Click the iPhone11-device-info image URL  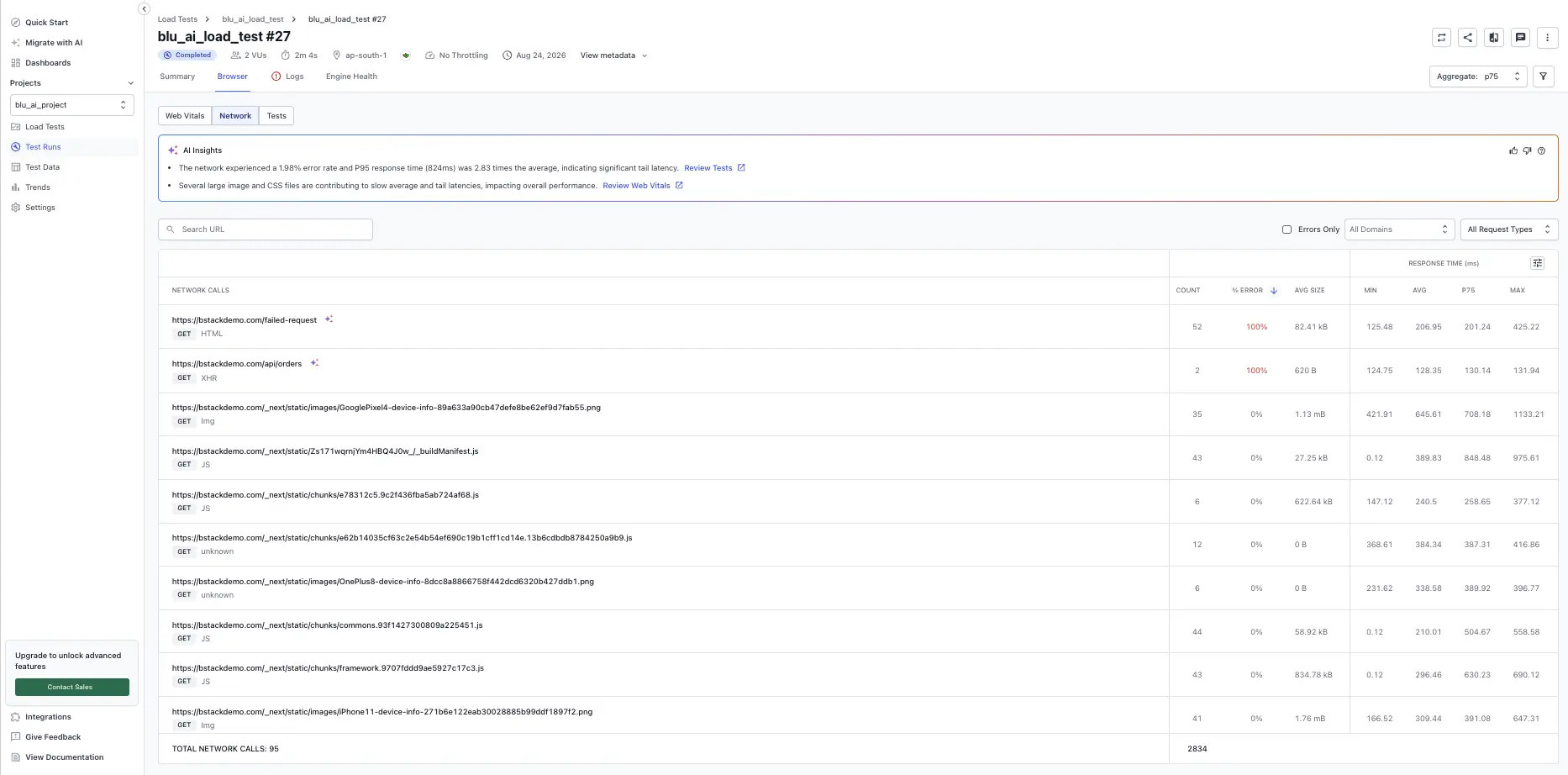pos(382,712)
